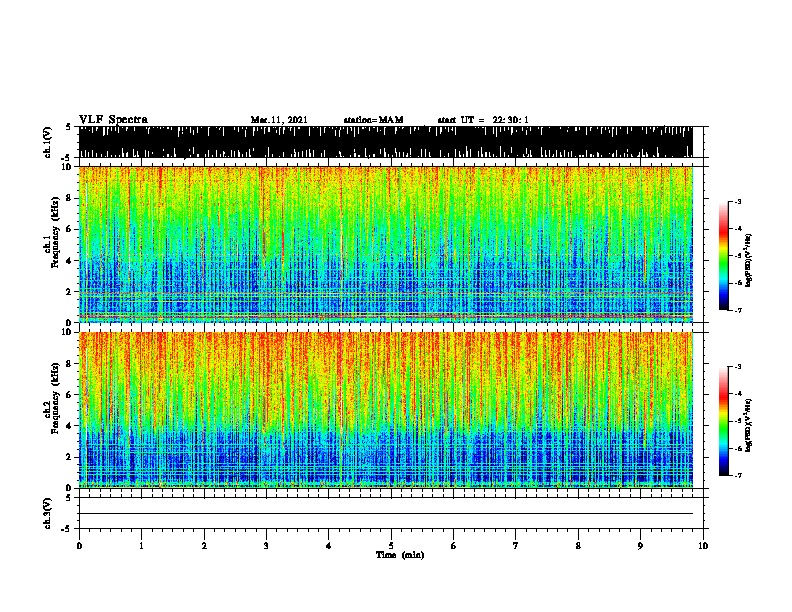Click the "-3" label on upper color bar
This screenshot has width=792, height=612.
tap(737, 202)
